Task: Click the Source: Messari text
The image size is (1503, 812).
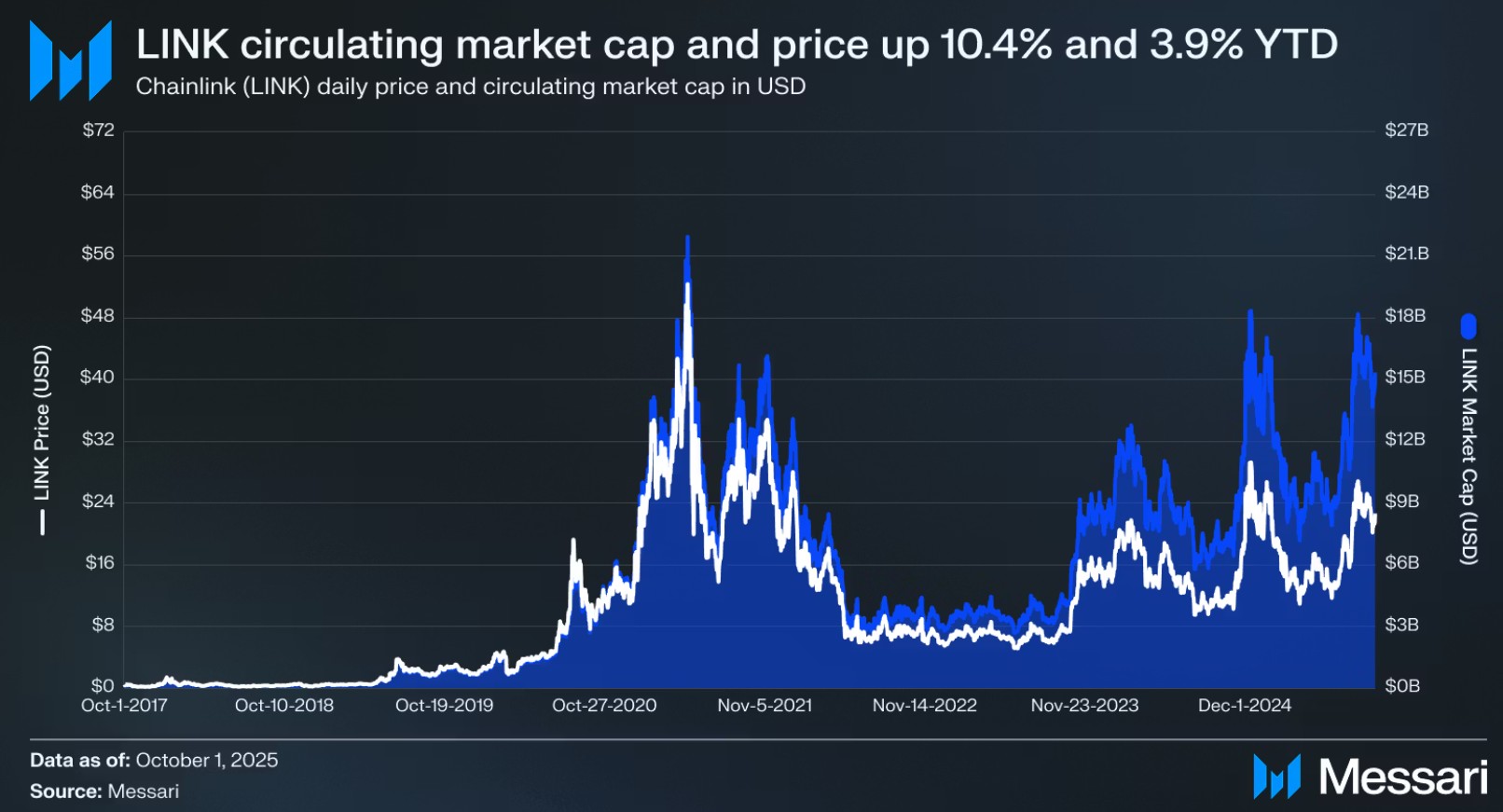Action: coord(104,791)
